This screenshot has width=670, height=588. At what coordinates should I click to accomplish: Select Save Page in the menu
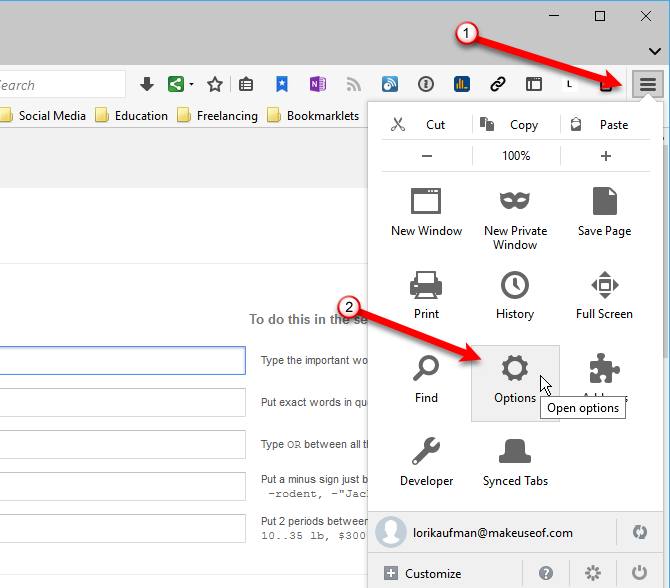[604, 214]
